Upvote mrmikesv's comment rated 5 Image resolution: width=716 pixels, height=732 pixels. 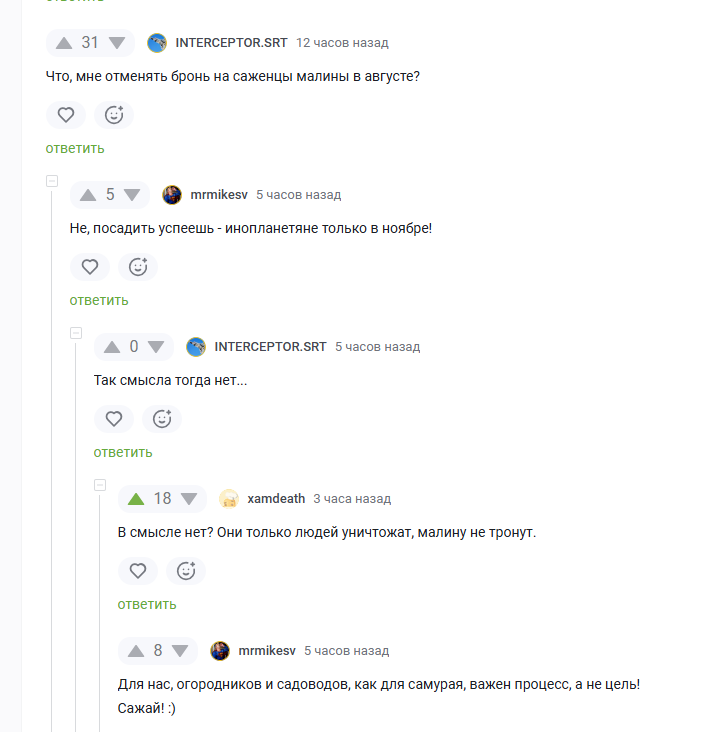point(88,195)
